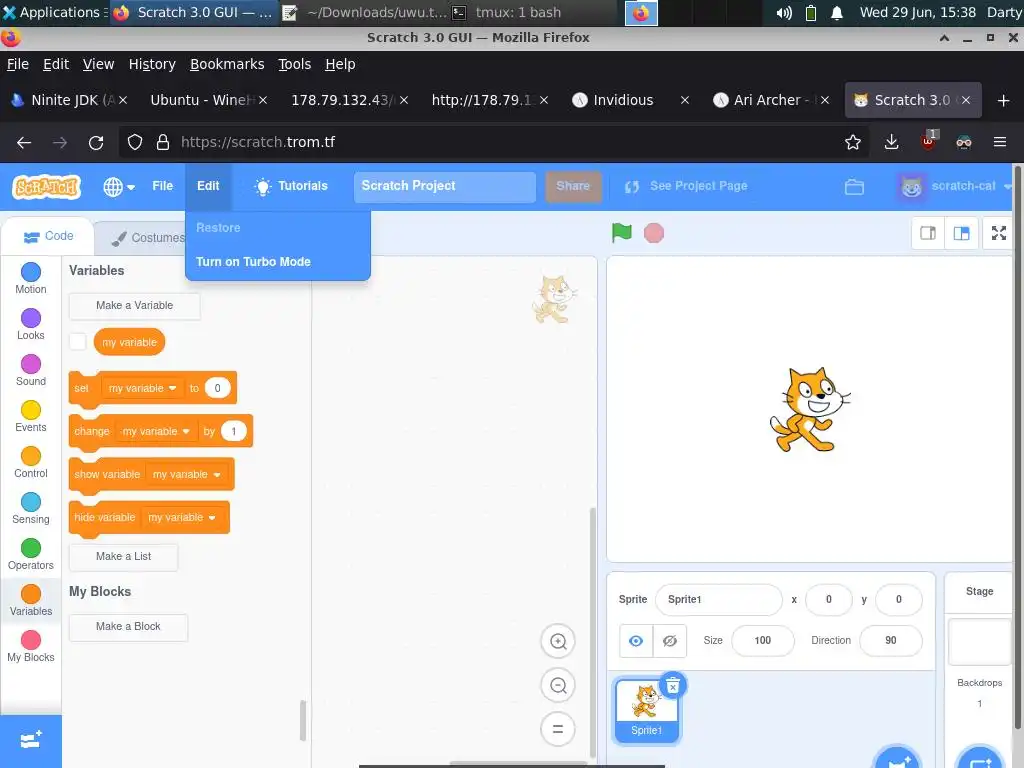
Task: Zoom out on the code workspace
Action: [x=558, y=685]
